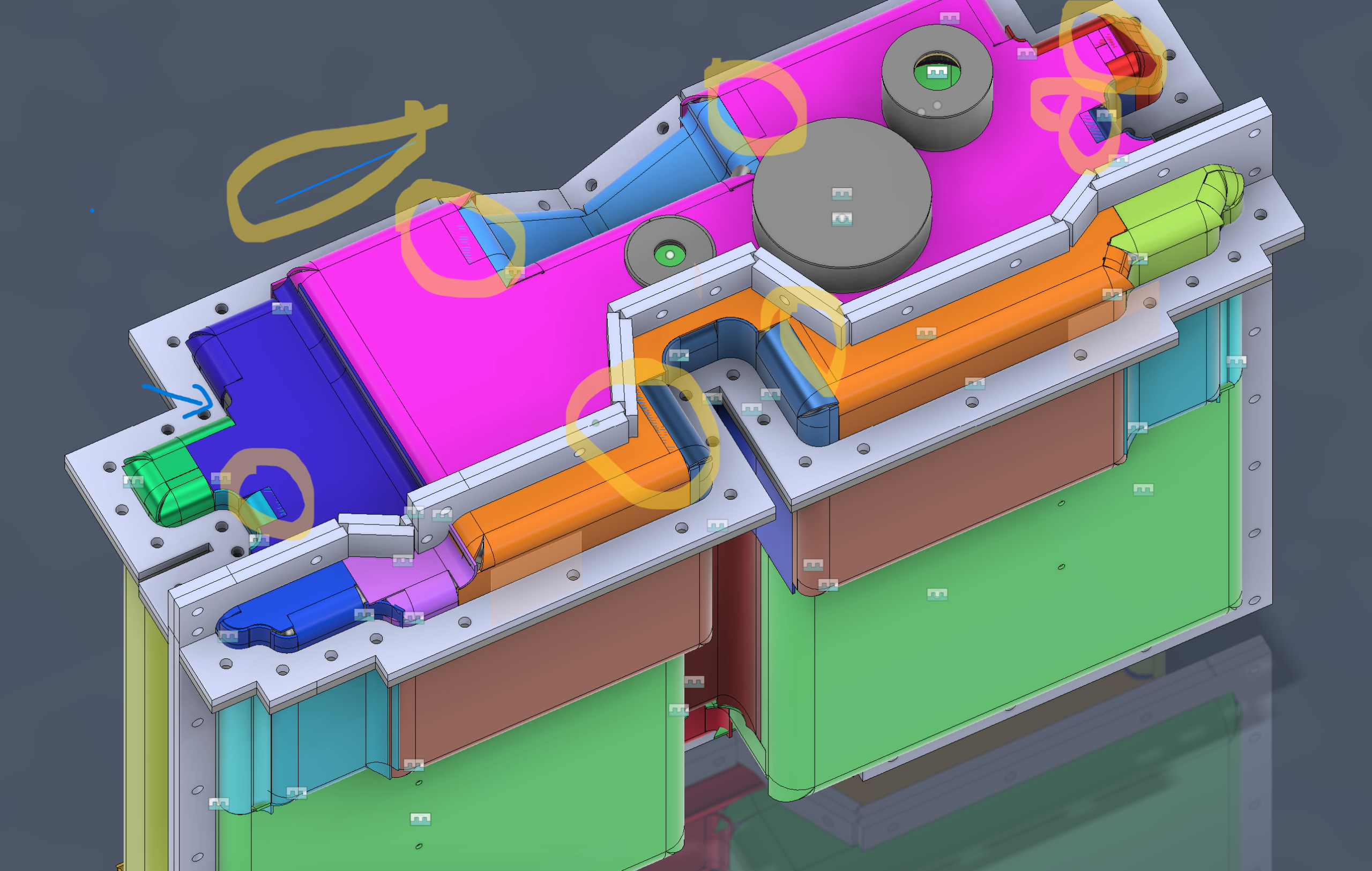Click joint glyph at bottom of left brown panel
This screenshot has height=871, width=1372.
(414, 764)
